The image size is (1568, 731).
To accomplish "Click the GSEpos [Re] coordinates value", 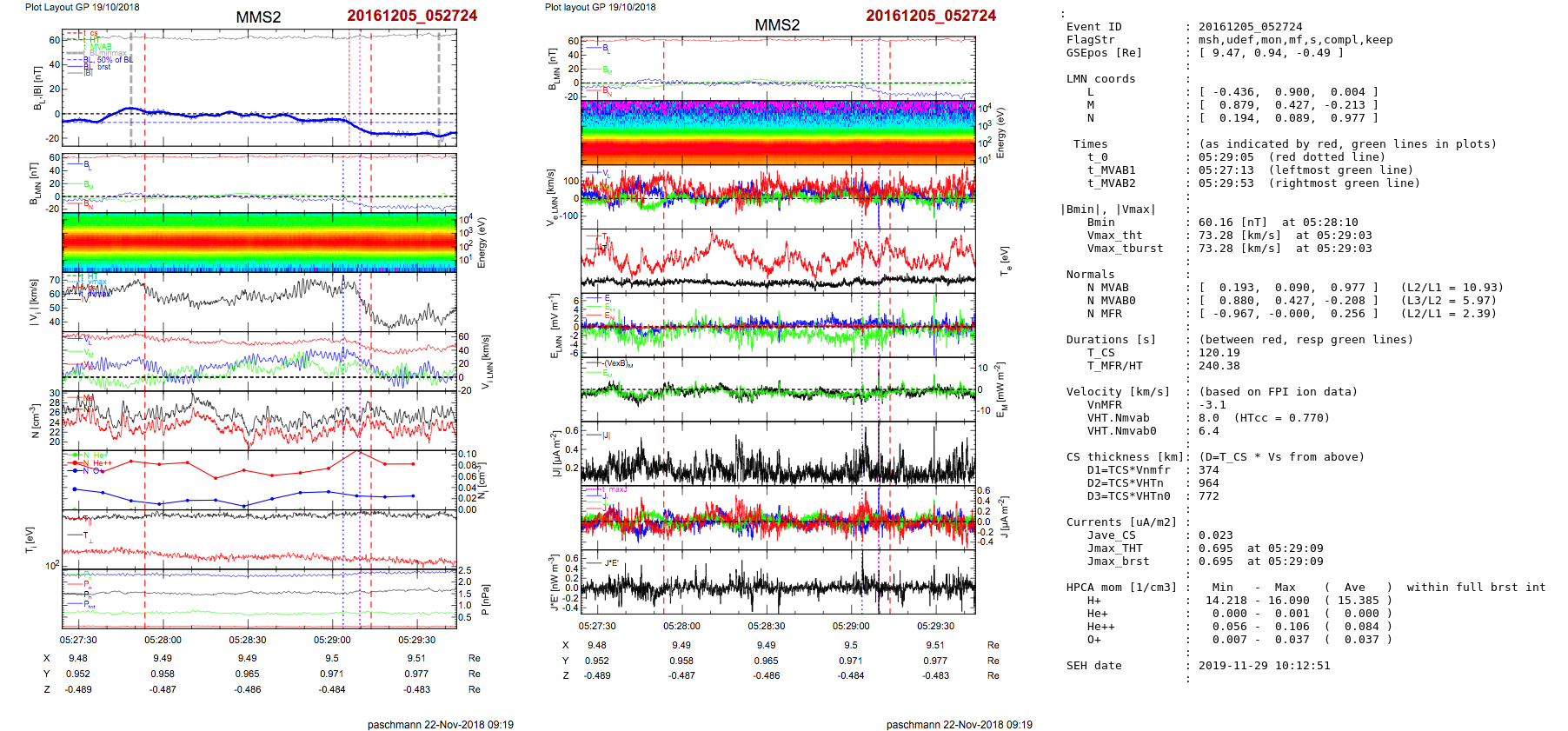I will click(1271, 53).
